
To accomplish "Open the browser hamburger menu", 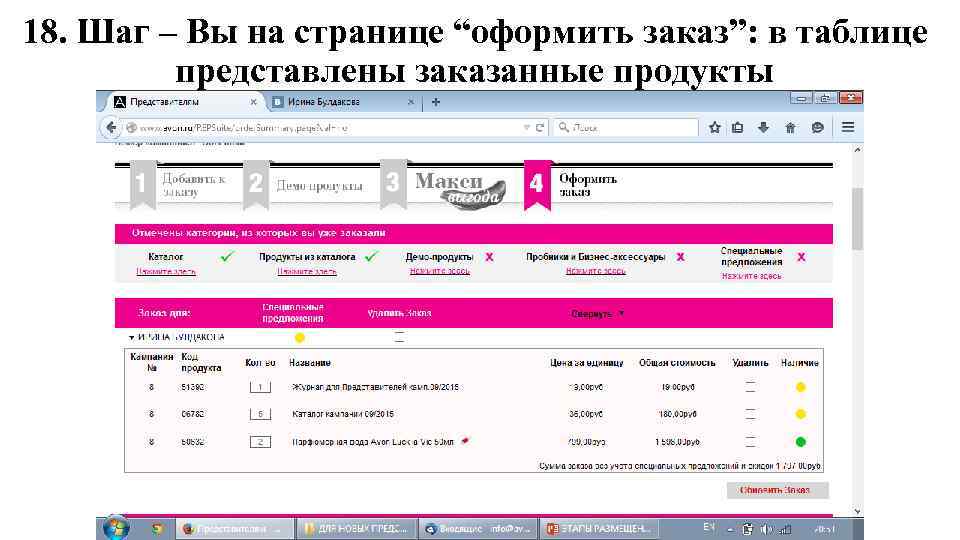I will click(848, 127).
